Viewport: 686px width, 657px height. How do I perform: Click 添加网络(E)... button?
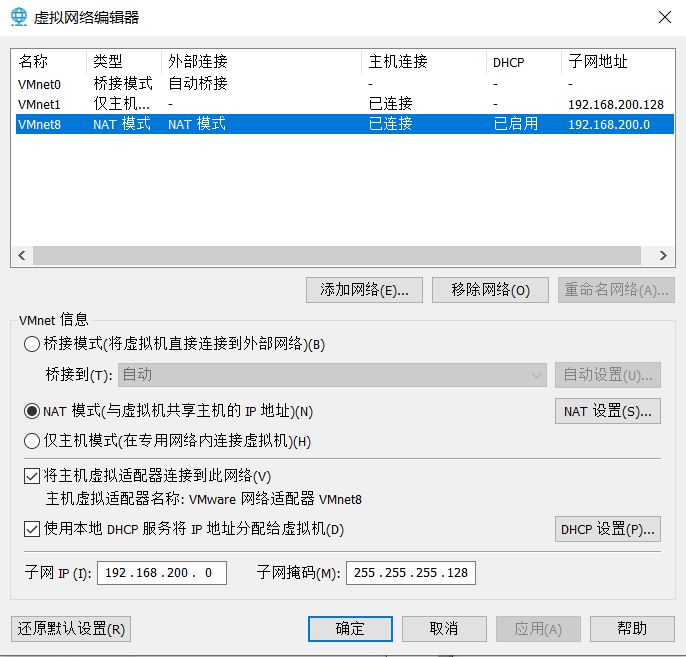(x=364, y=290)
